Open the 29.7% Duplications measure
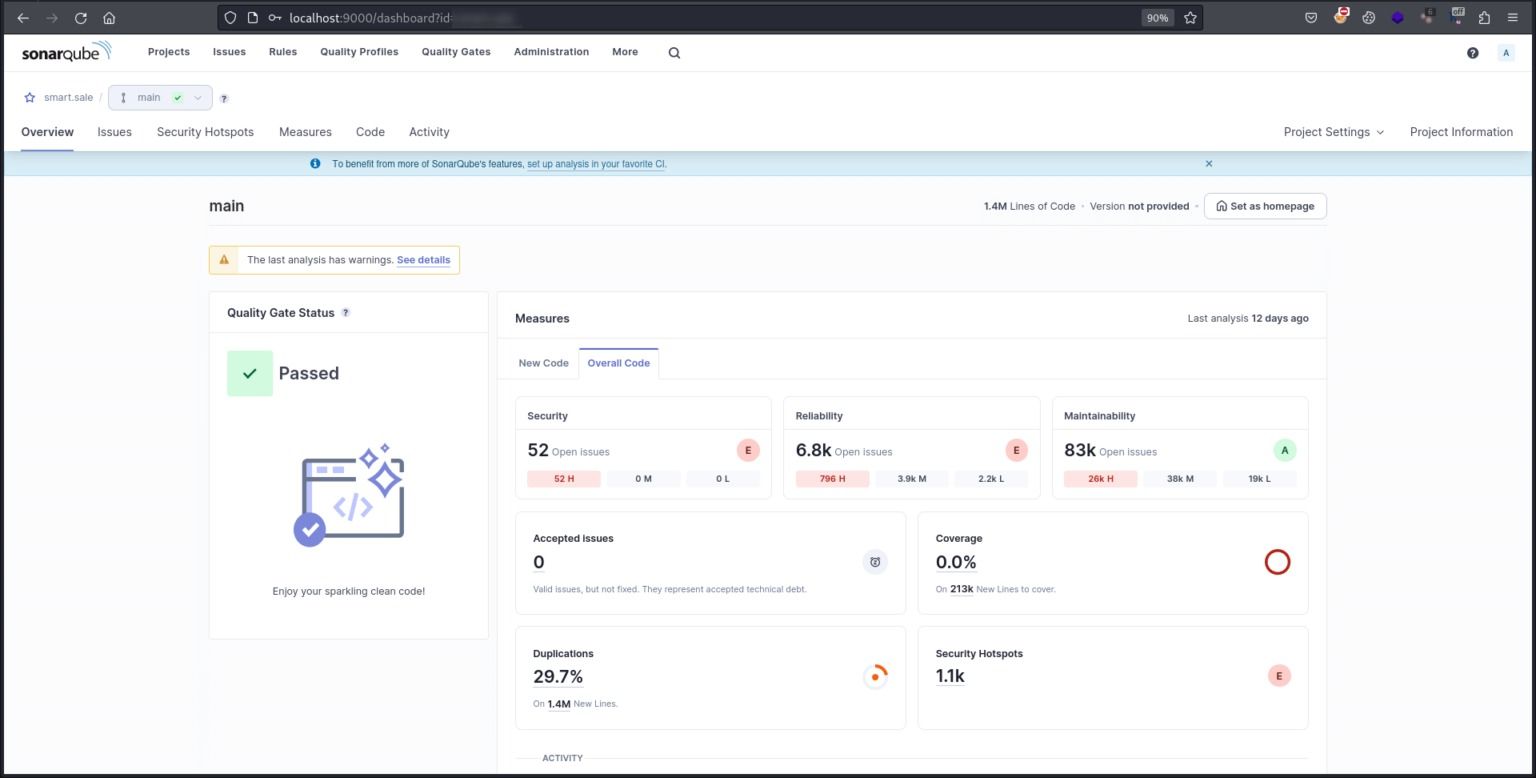 [x=558, y=677]
